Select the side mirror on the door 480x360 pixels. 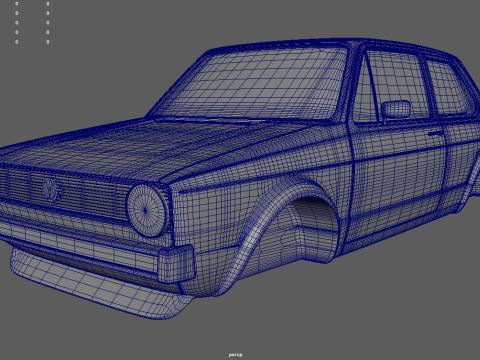click(x=396, y=110)
